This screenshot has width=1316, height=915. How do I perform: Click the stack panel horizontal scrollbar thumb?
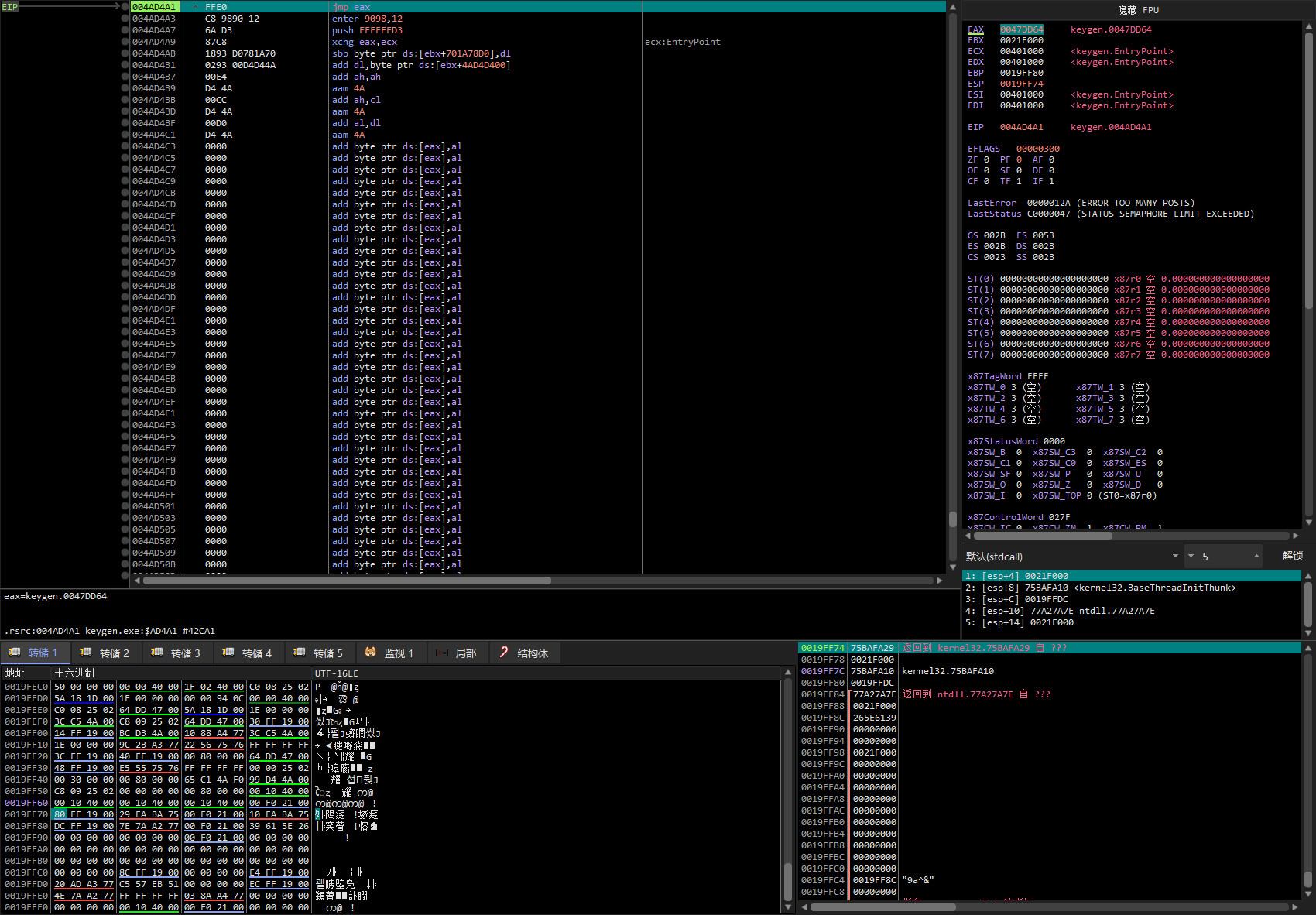[x=883, y=907]
